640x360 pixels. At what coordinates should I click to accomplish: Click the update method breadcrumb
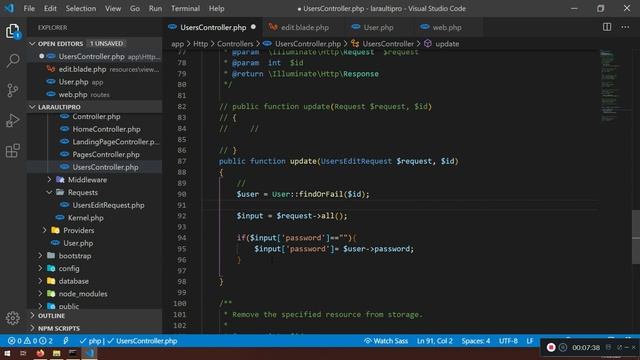pyautogui.click(x=442, y=44)
